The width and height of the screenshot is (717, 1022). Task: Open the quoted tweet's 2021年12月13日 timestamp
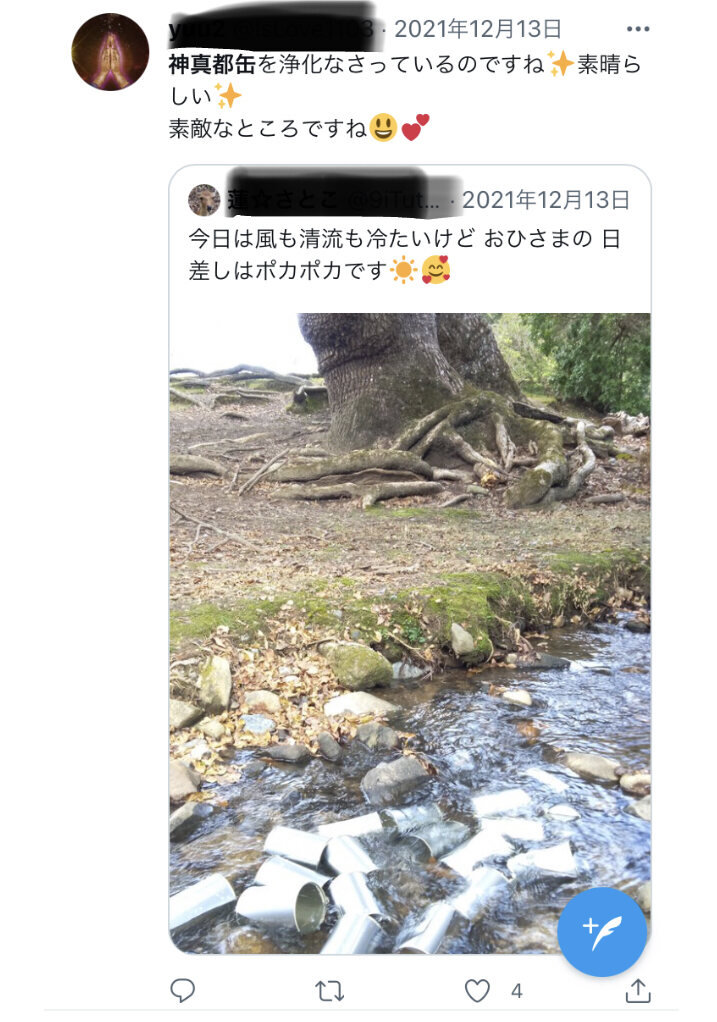(546, 200)
